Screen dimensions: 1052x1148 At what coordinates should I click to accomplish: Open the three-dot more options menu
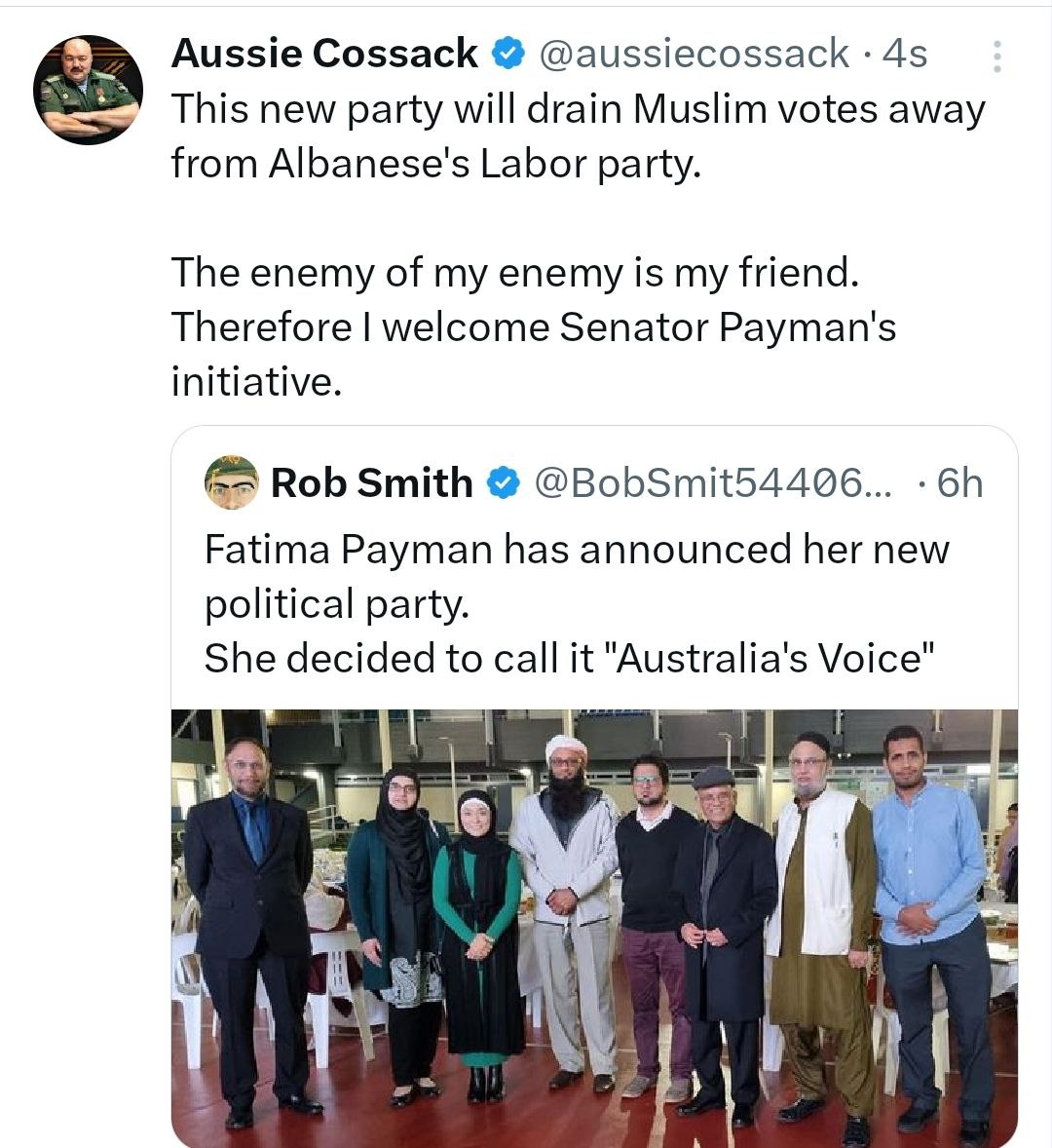(996, 57)
